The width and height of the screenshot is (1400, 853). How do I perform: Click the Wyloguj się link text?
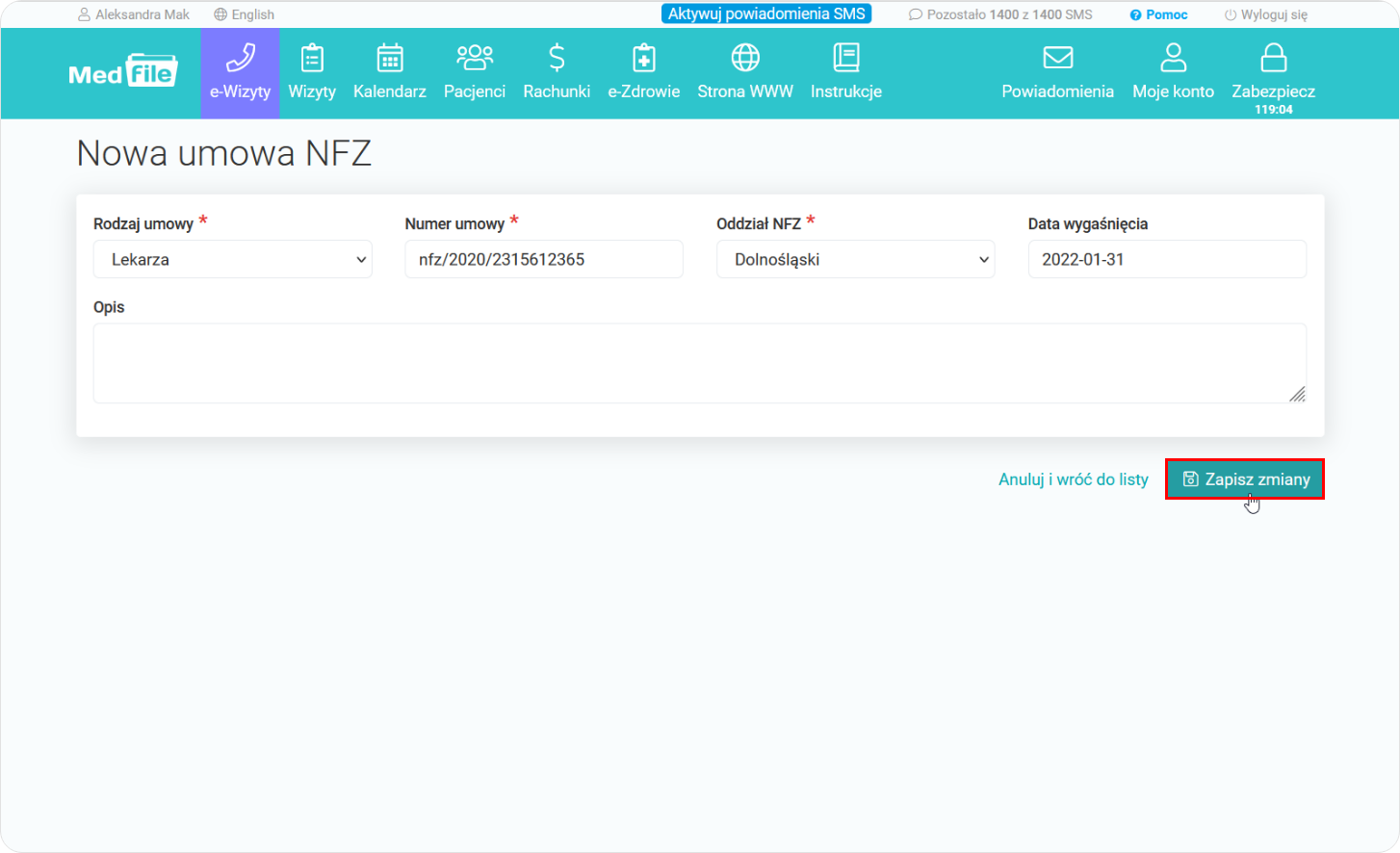[x=1275, y=14]
